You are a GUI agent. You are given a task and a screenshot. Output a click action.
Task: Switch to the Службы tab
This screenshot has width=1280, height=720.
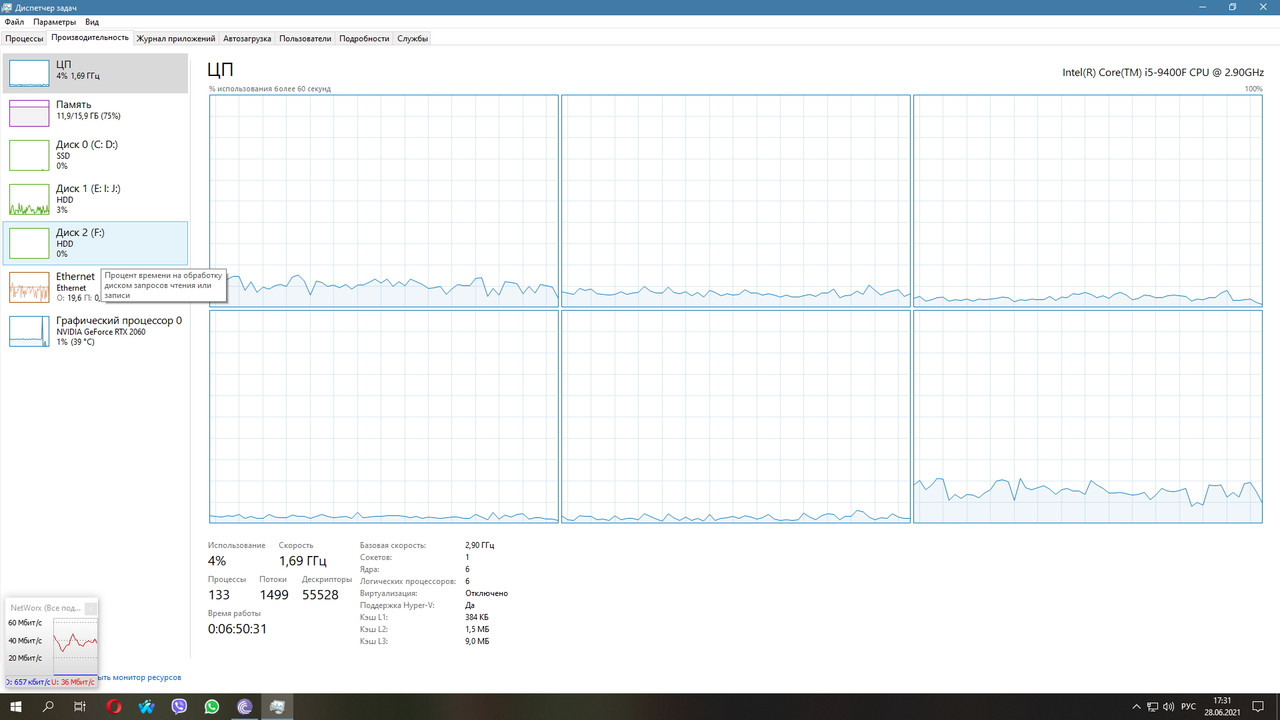412,38
